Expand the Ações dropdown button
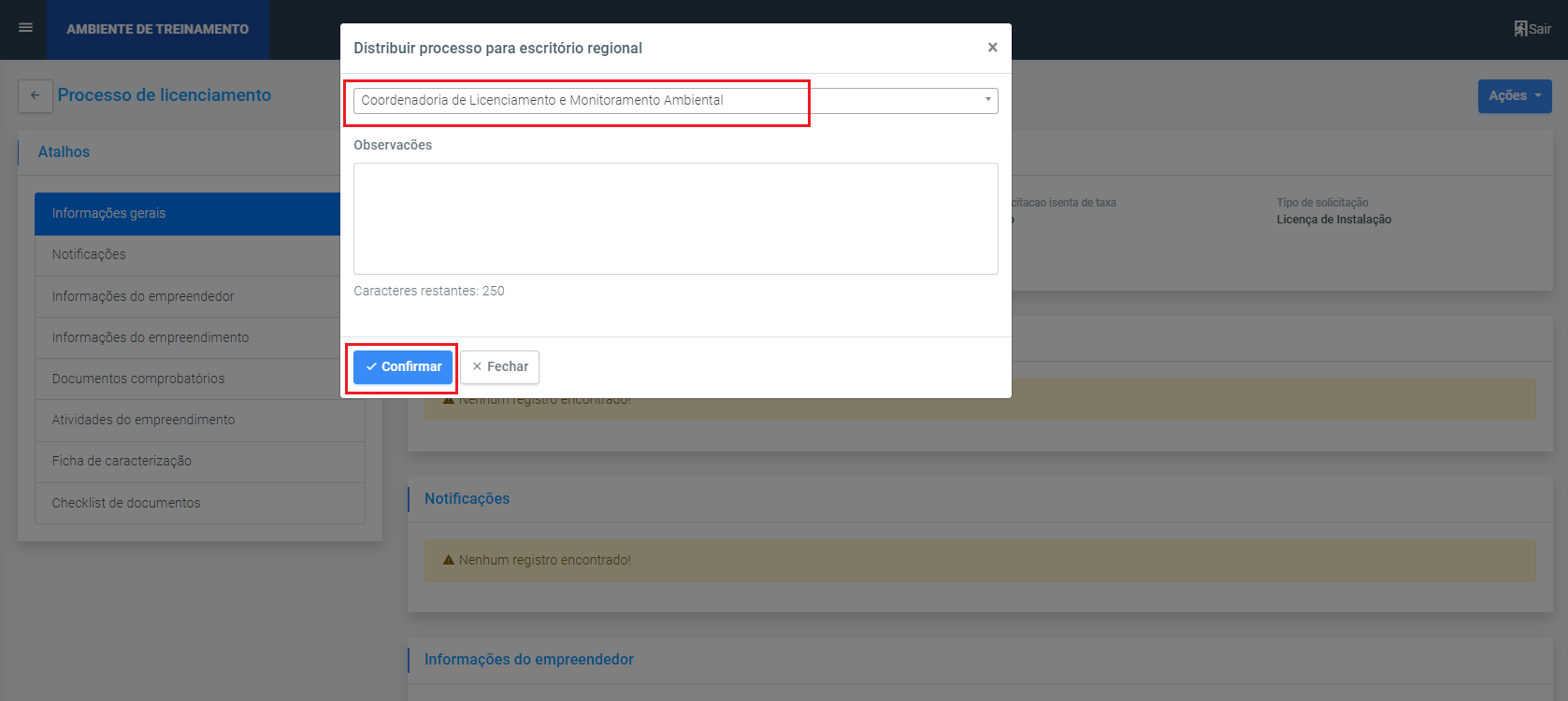The width and height of the screenshot is (1568, 701). [x=1515, y=95]
